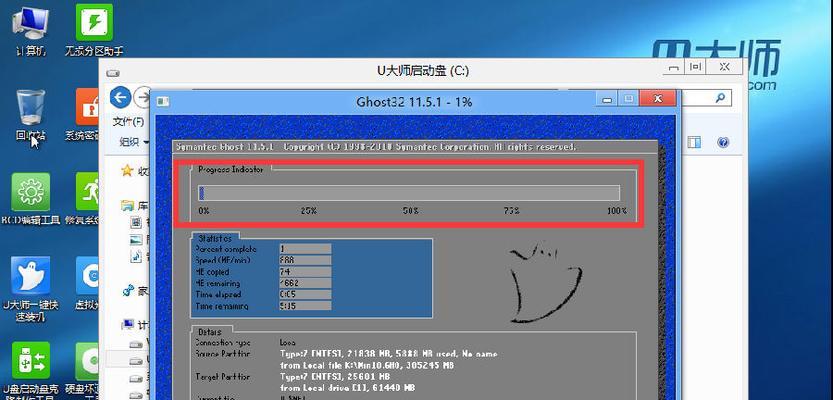Click the 25% mark below progress bar
This screenshot has width=833, height=400.
click(308, 211)
